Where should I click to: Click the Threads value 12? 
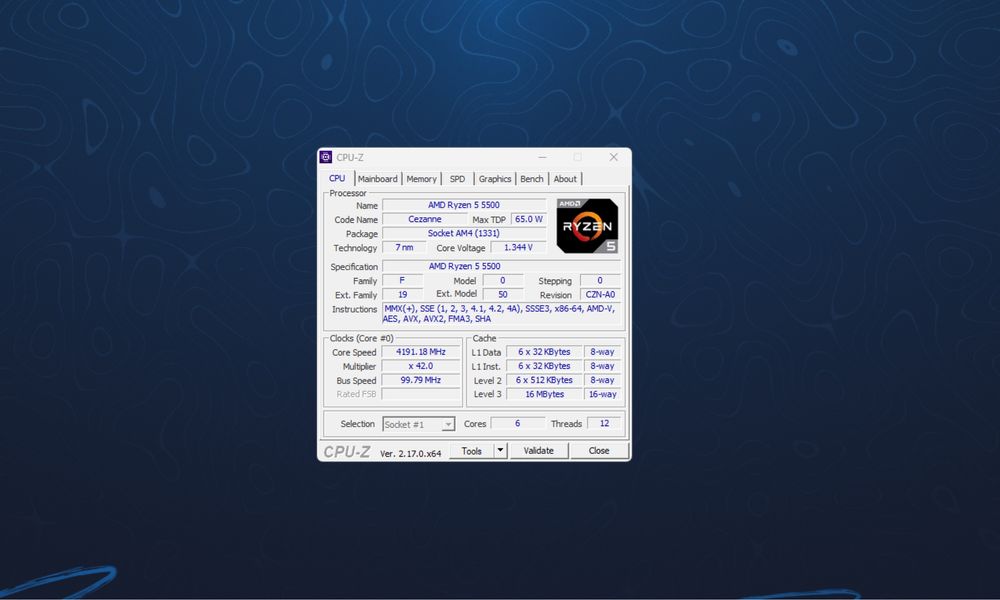tap(604, 423)
